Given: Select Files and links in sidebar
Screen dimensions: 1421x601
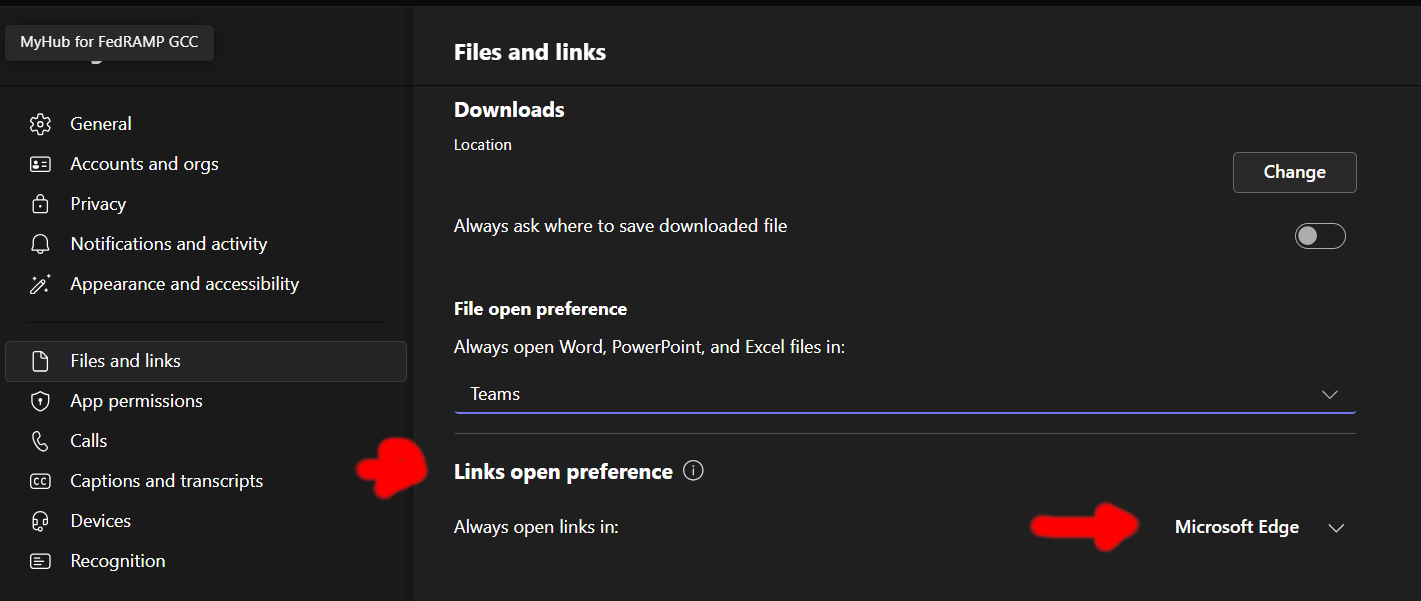Looking at the screenshot, I should (125, 361).
